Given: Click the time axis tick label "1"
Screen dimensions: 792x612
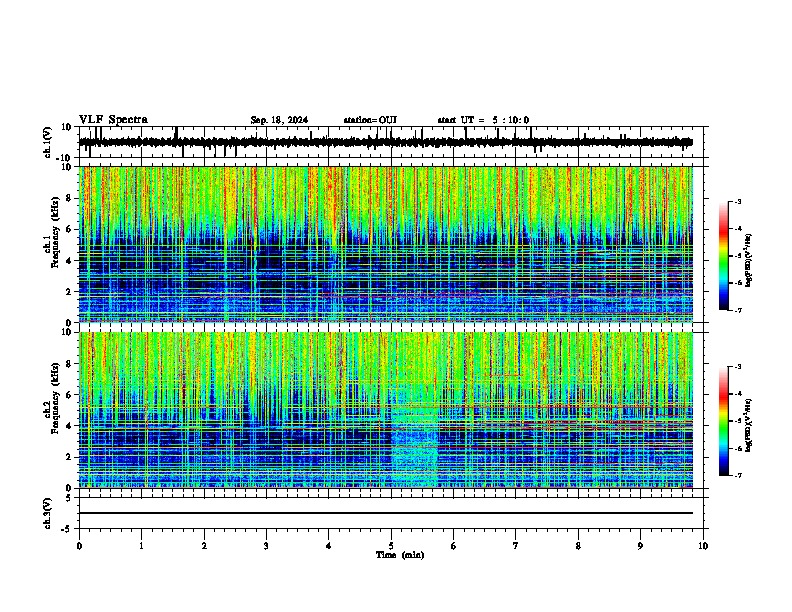Looking at the screenshot, I should click(141, 546).
